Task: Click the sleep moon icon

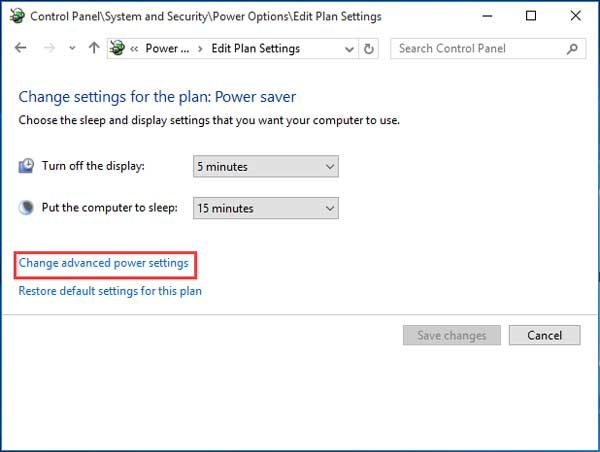Action: [x=27, y=208]
